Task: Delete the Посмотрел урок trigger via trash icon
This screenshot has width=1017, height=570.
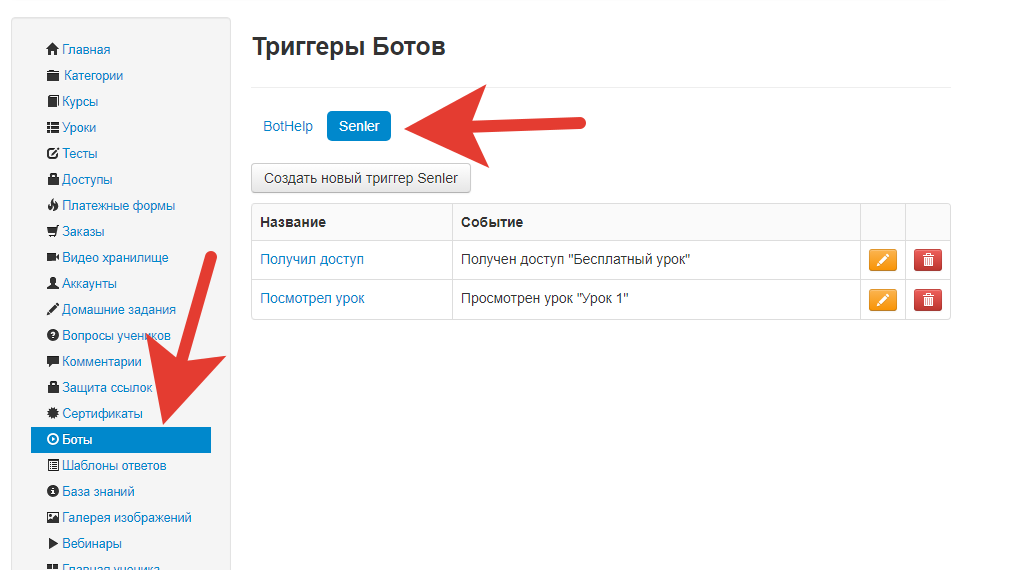Action: coord(928,299)
